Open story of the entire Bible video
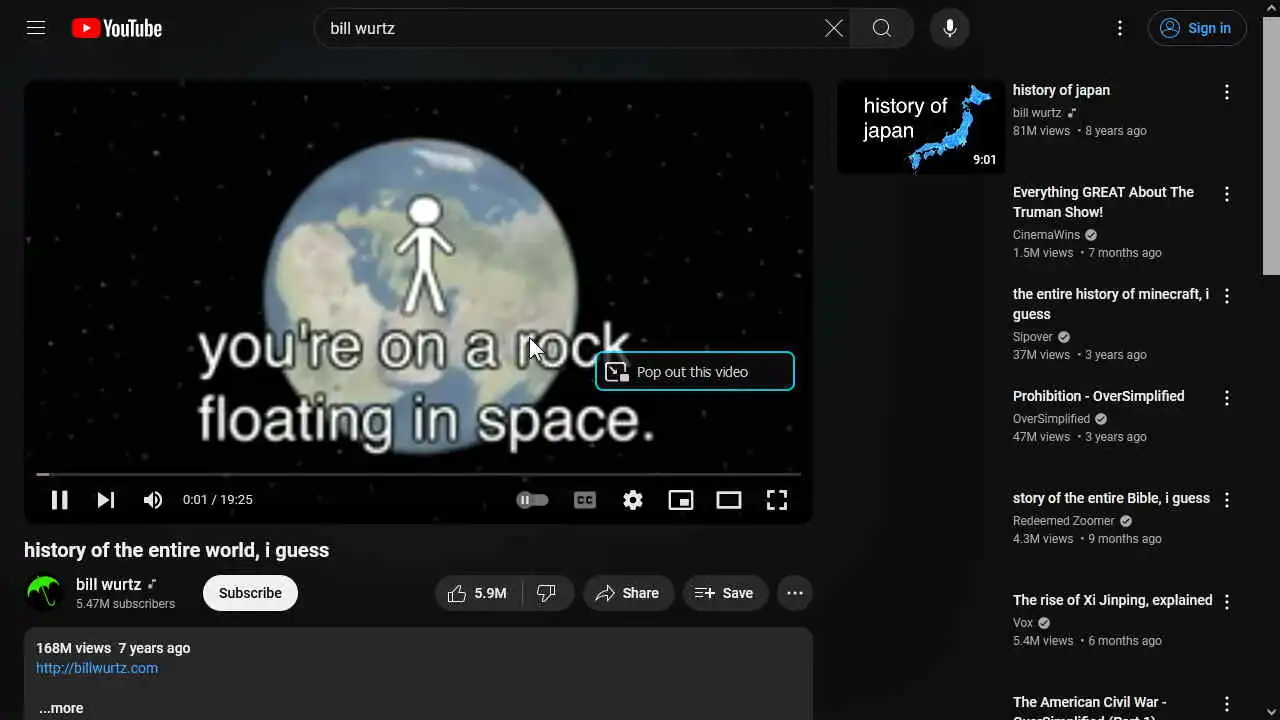Image resolution: width=1280 pixels, height=720 pixels. click(1111, 498)
